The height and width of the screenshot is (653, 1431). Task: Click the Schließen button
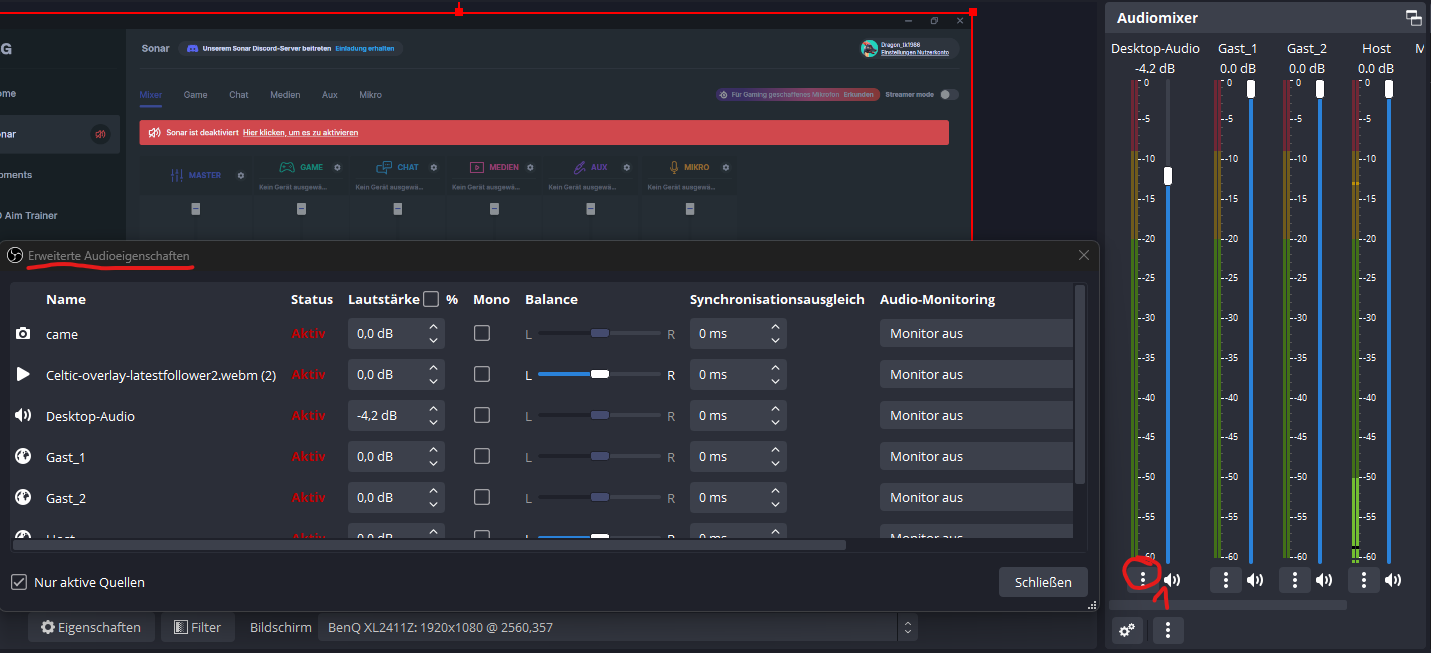click(1043, 582)
